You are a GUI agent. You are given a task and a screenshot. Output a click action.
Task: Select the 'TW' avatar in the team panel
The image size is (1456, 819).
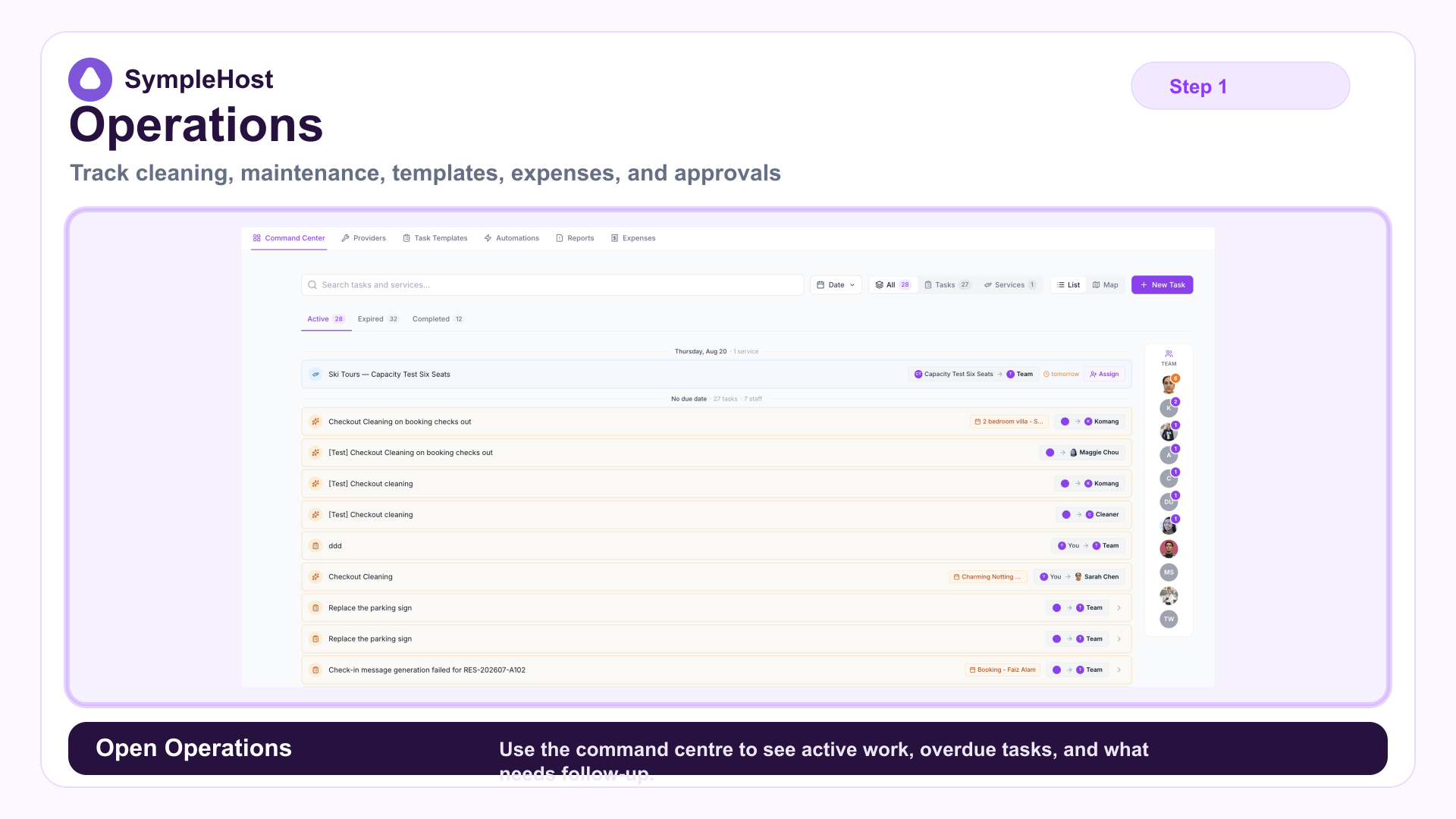[x=1169, y=619]
